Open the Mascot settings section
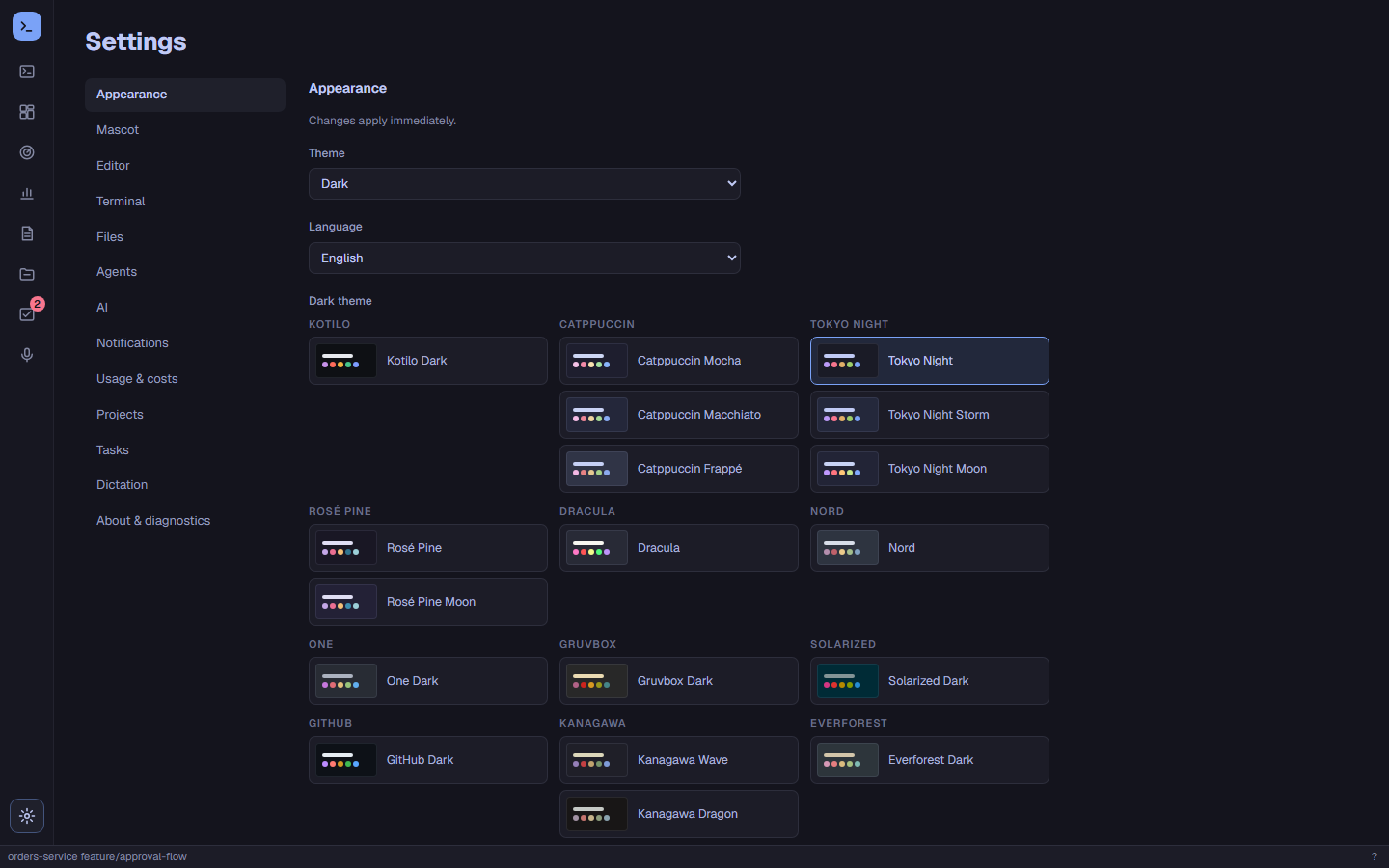 tap(185, 130)
